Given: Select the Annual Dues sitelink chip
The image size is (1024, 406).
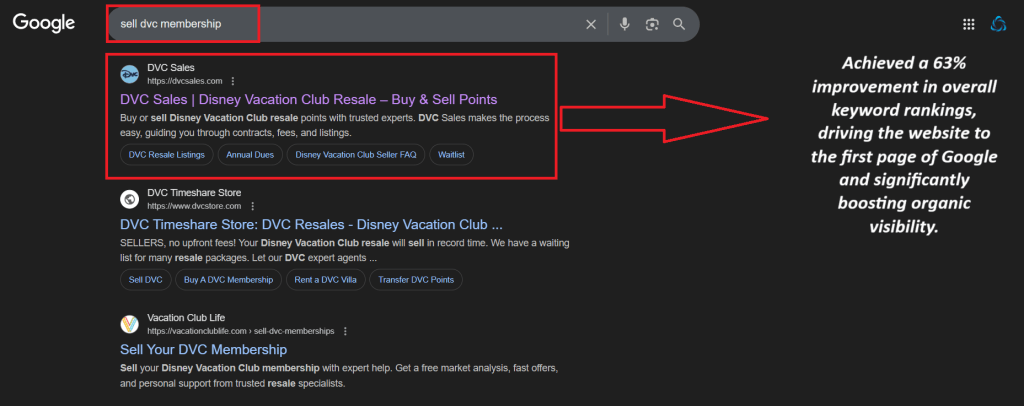Looking at the screenshot, I should (x=250, y=154).
